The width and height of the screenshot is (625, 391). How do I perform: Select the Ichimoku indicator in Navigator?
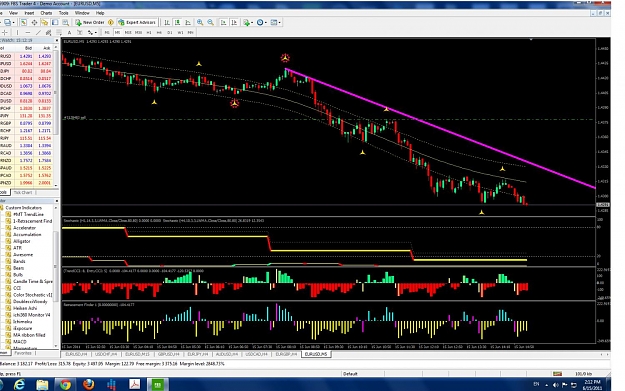point(23,322)
